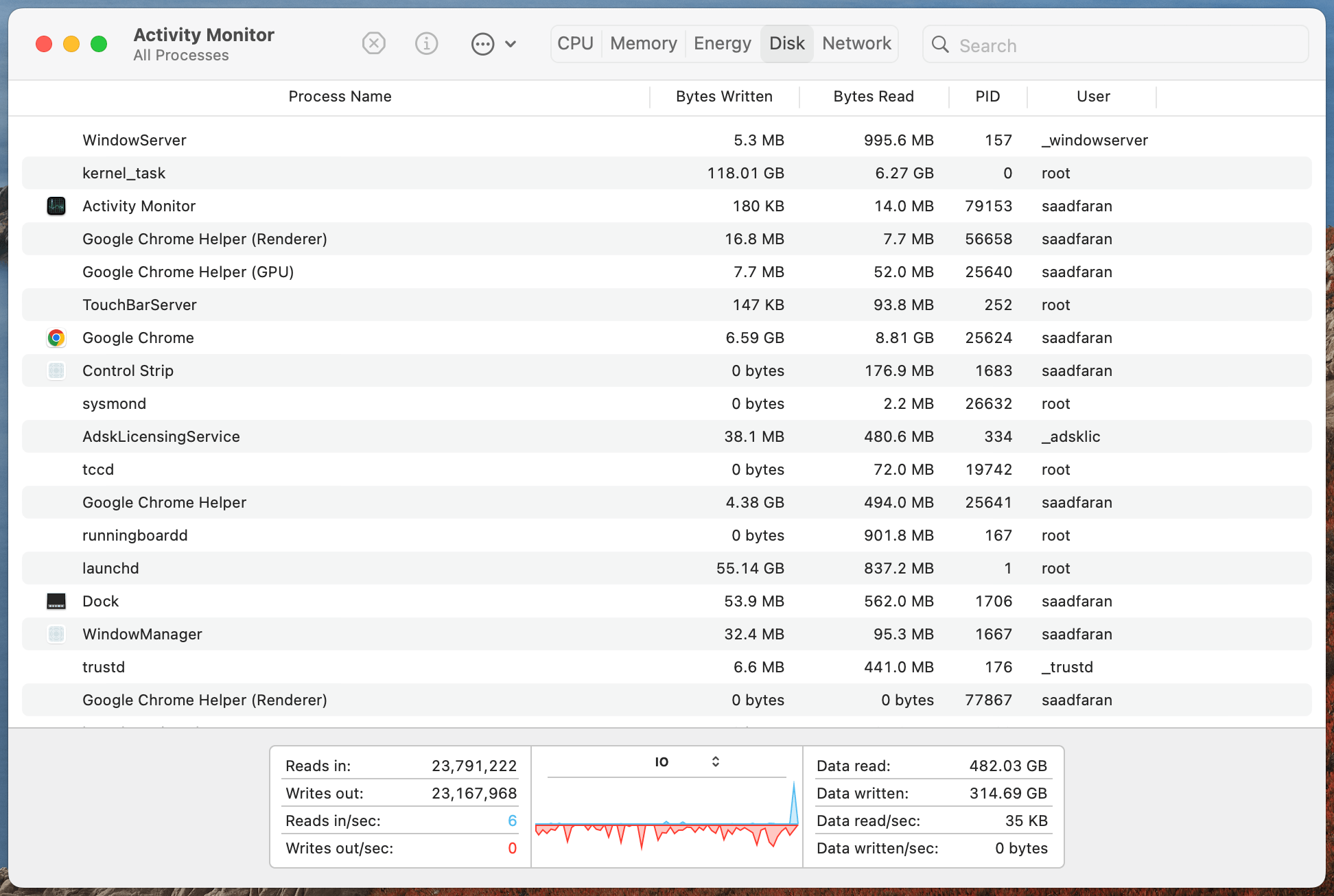Screen dimensions: 1334x896
Task: Click the search magnifying glass icon
Action: pyautogui.click(x=940, y=45)
